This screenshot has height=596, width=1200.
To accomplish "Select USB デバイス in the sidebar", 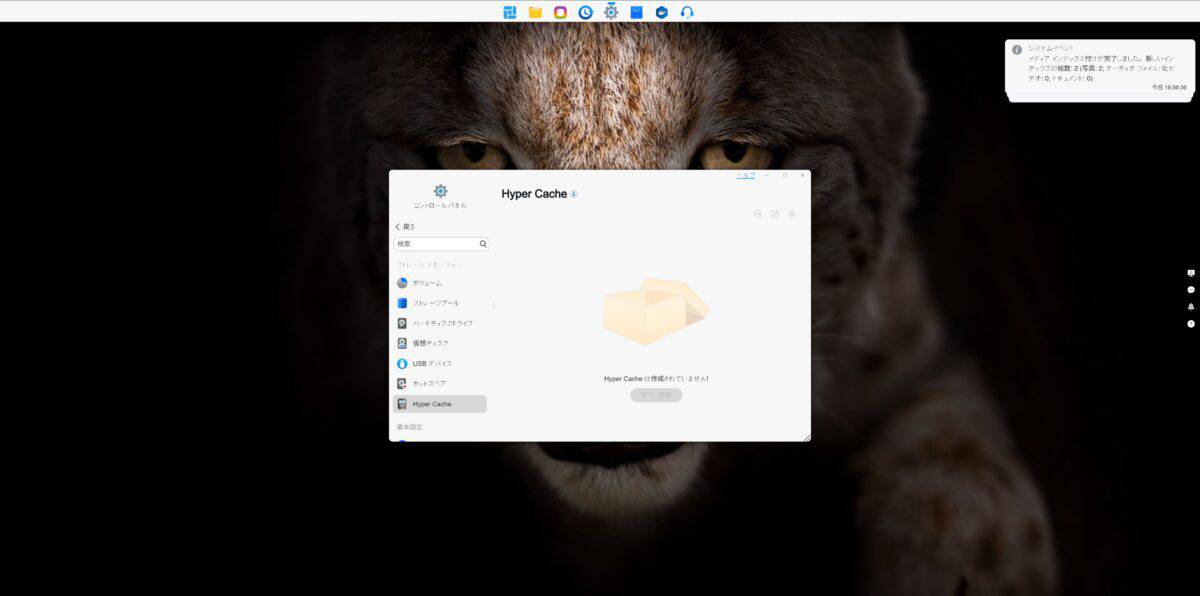I will click(x=432, y=363).
